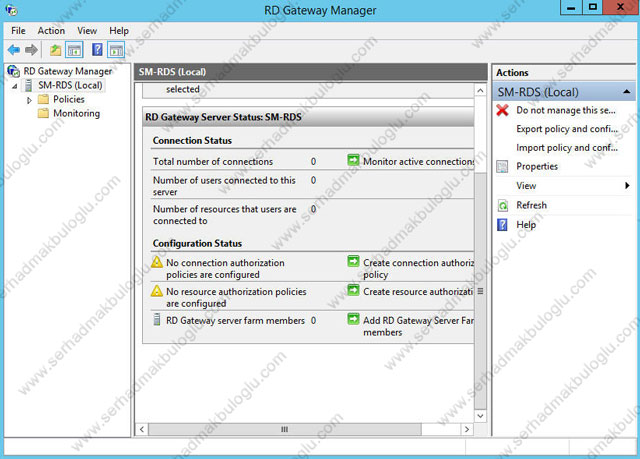Open the Help menu
Viewport: 640px width, 459px height.
(119, 31)
